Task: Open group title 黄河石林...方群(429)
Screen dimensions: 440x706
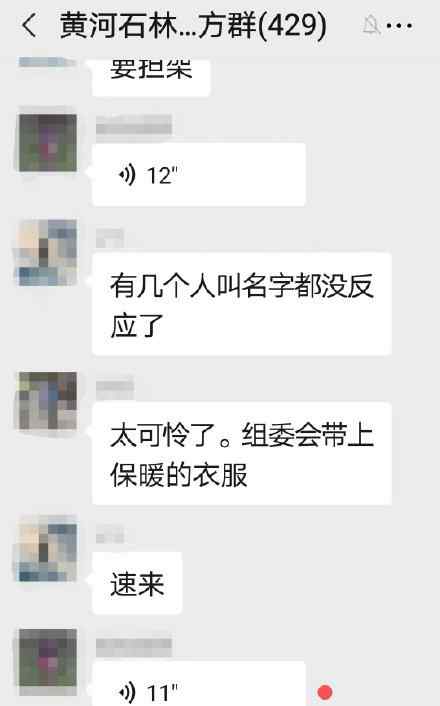Action: pyautogui.click(x=193, y=25)
